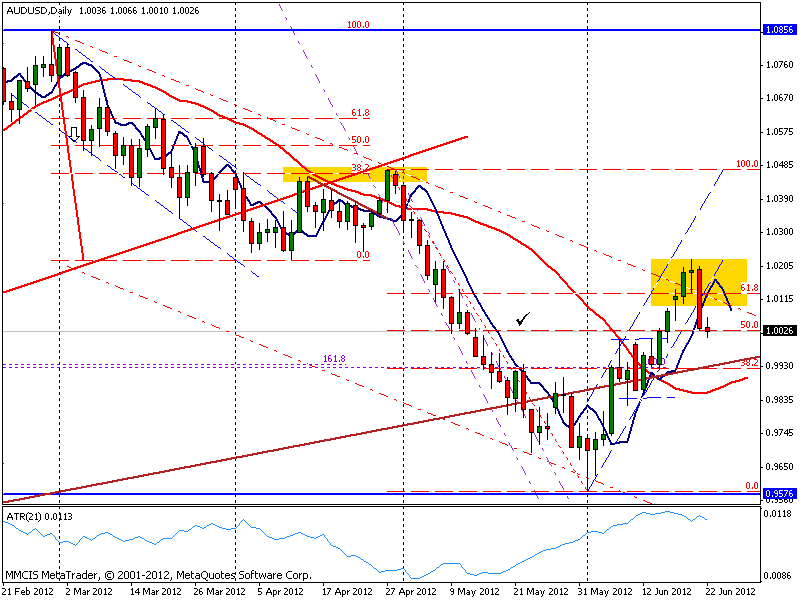Select the 61.8 Fibonacci label near April

pyautogui.click(x=360, y=113)
